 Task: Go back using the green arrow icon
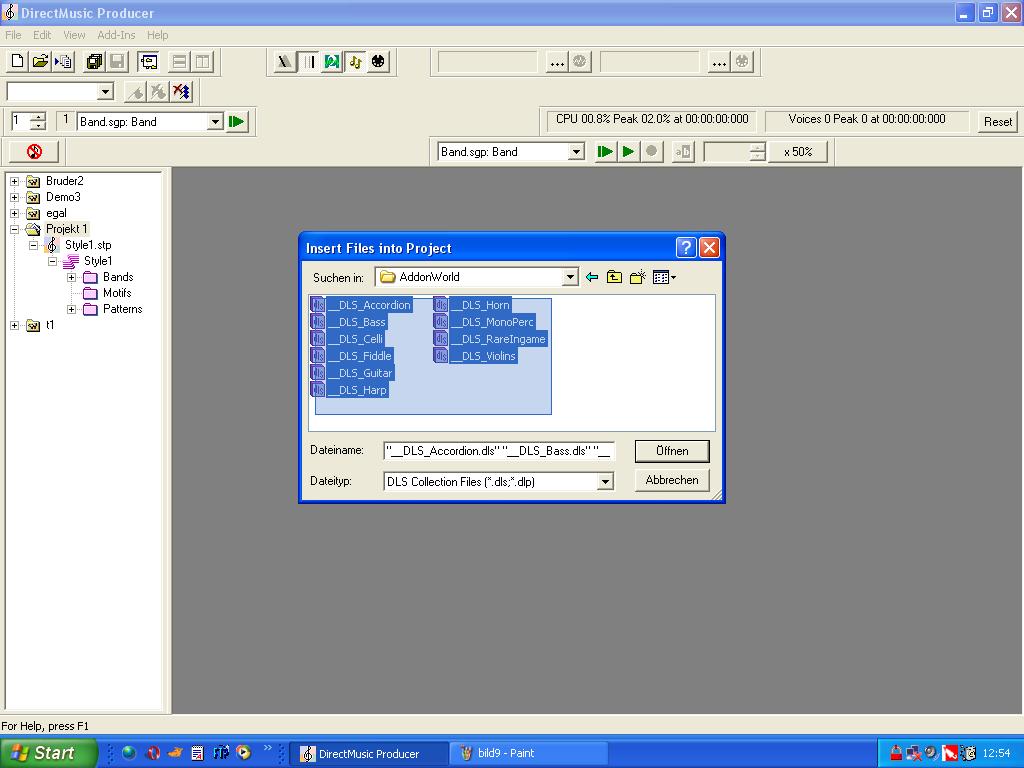(592, 277)
